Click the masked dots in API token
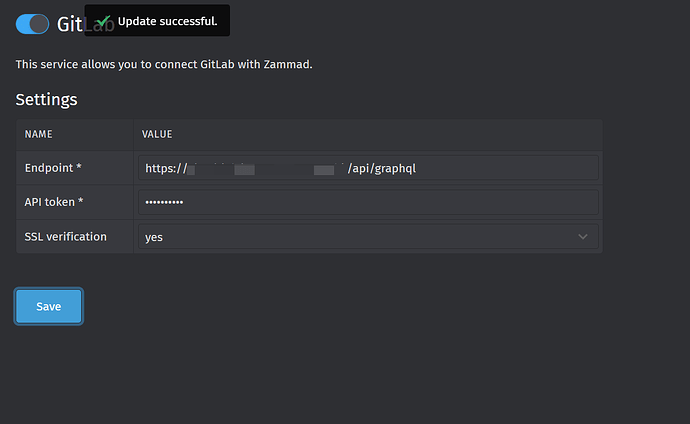Screen dimensions: 690x424 (165, 203)
